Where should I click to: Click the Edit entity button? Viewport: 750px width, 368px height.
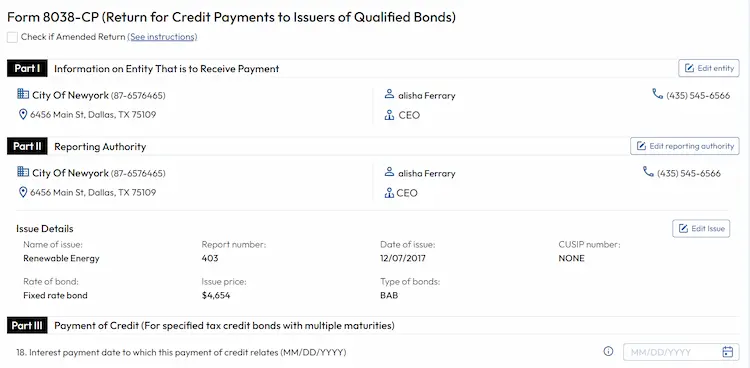(x=709, y=68)
